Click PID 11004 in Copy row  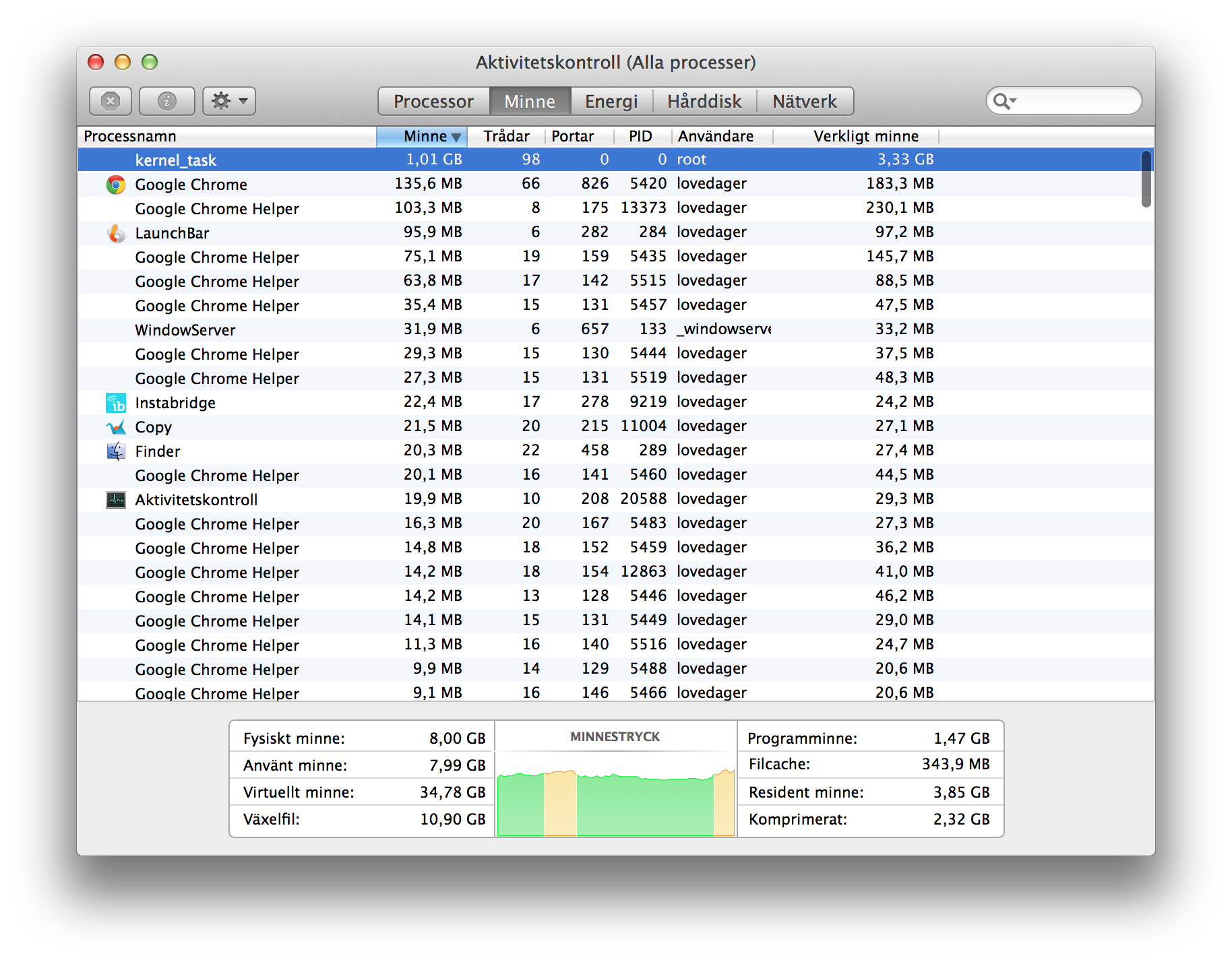click(643, 426)
